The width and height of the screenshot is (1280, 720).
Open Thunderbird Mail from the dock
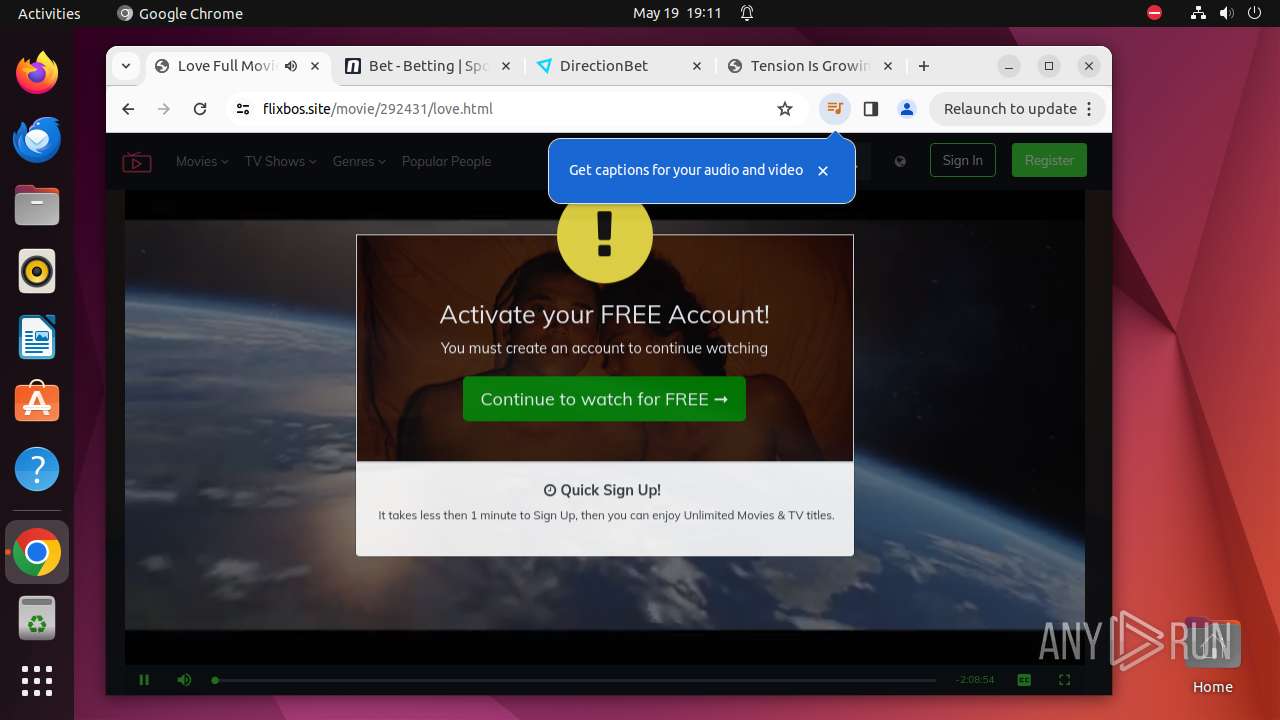point(37,139)
